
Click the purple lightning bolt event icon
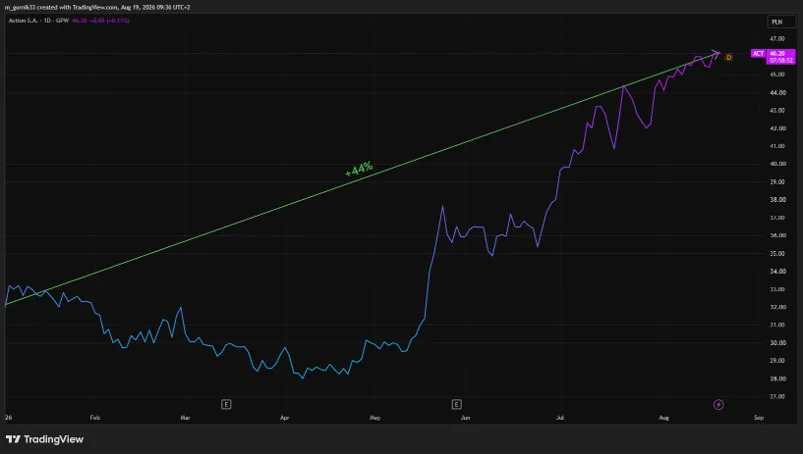[x=719, y=404]
